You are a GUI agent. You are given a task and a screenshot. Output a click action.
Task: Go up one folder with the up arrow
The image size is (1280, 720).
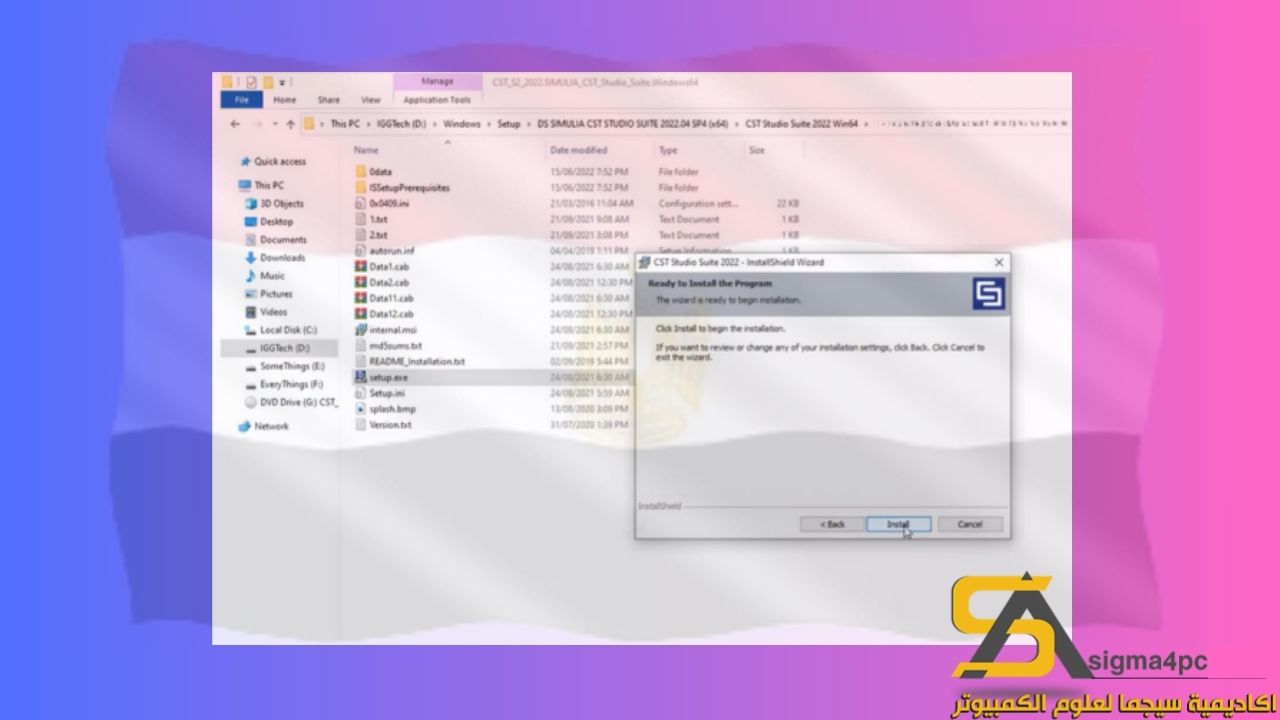[290, 124]
